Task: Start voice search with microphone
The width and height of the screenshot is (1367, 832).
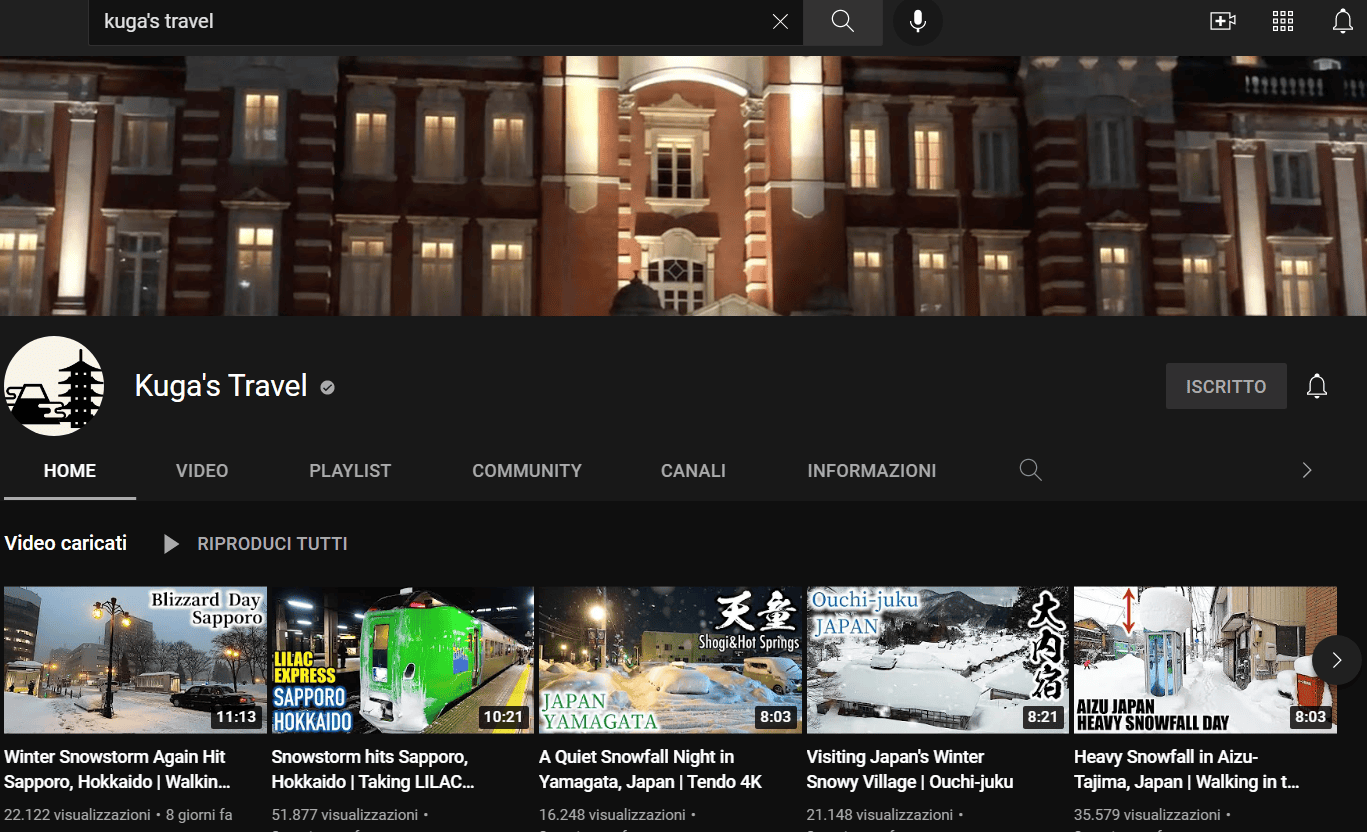Action: (918, 22)
